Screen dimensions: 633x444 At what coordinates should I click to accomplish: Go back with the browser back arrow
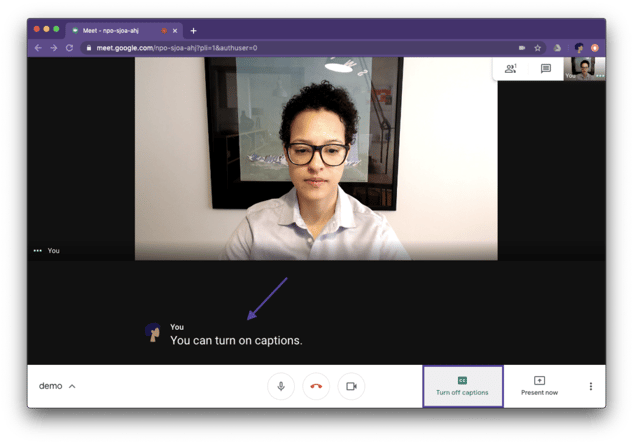(38, 48)
